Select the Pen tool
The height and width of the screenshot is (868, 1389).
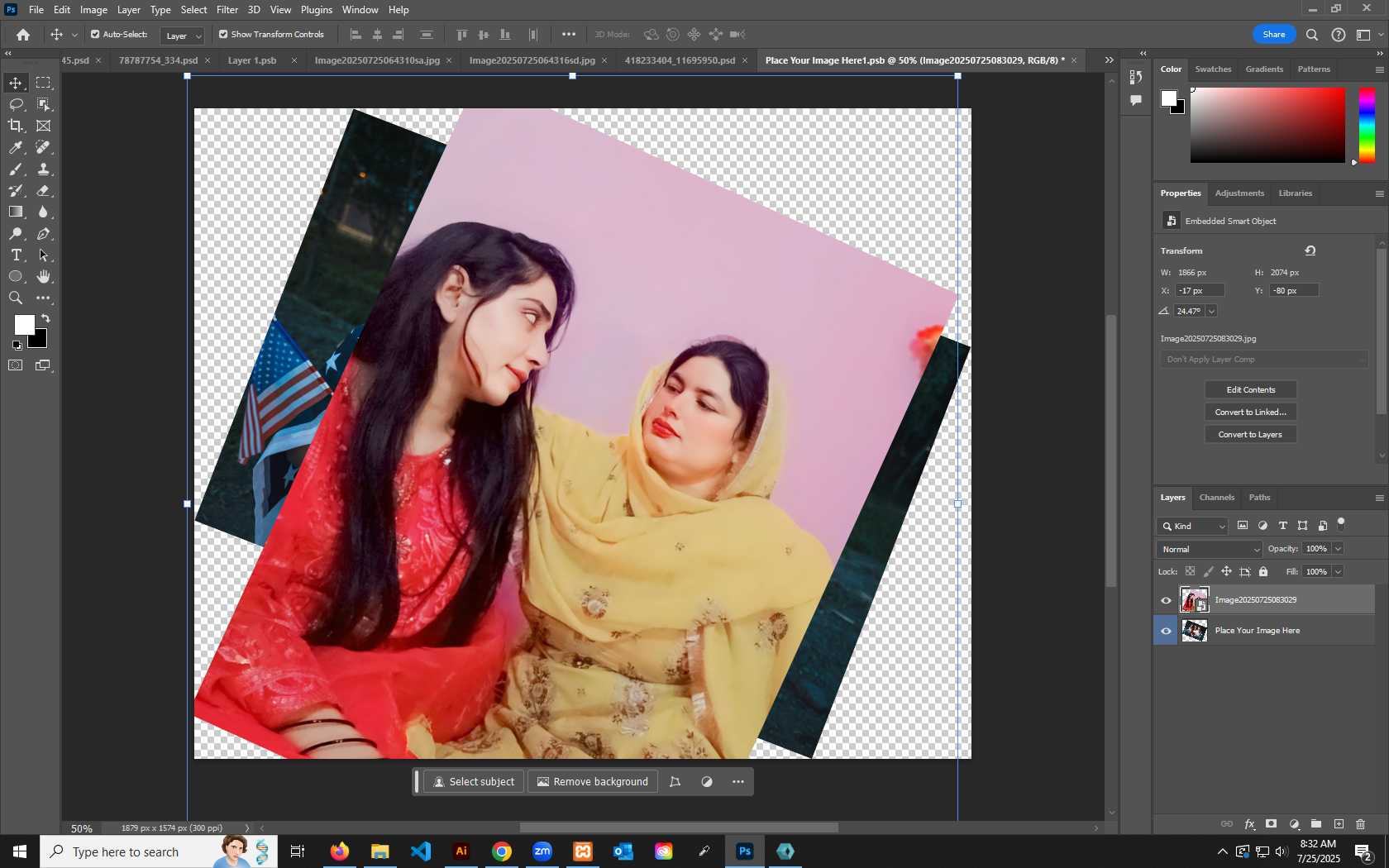43,234
